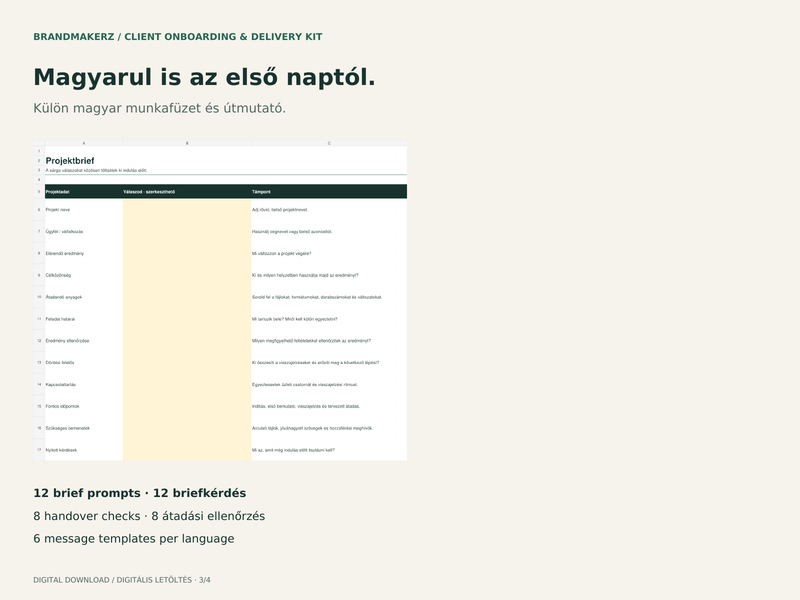Image resolution: width=800 pixels, height=600 pixels.
Task: Select the 'Válaszod · szerkeszthető' header cell
Action: [x=187, y=192]
